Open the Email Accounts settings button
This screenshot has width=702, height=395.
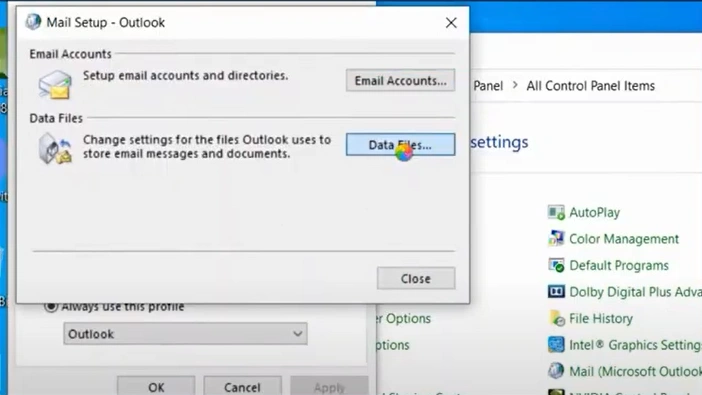coord(400,81)
